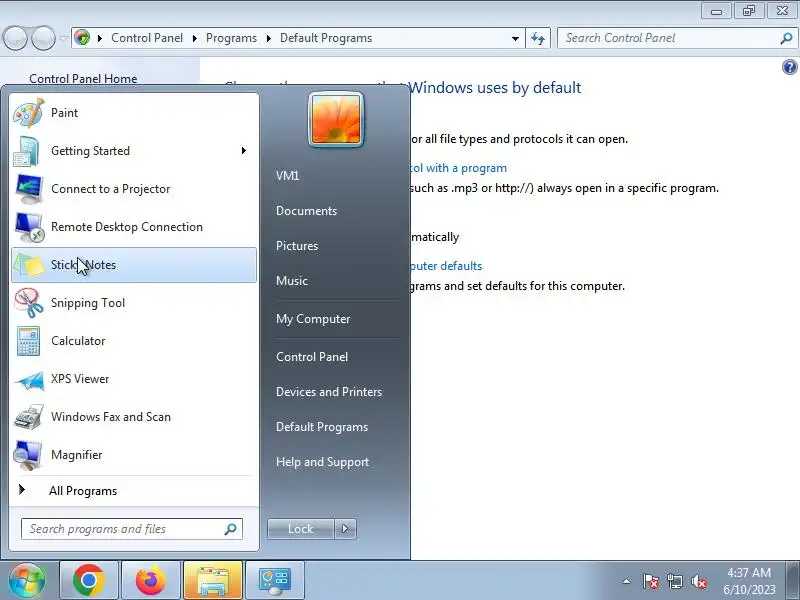Click the clock showing 4:37 AM
The height and width of the screenshot is (600, 800).
click(748, 581)
